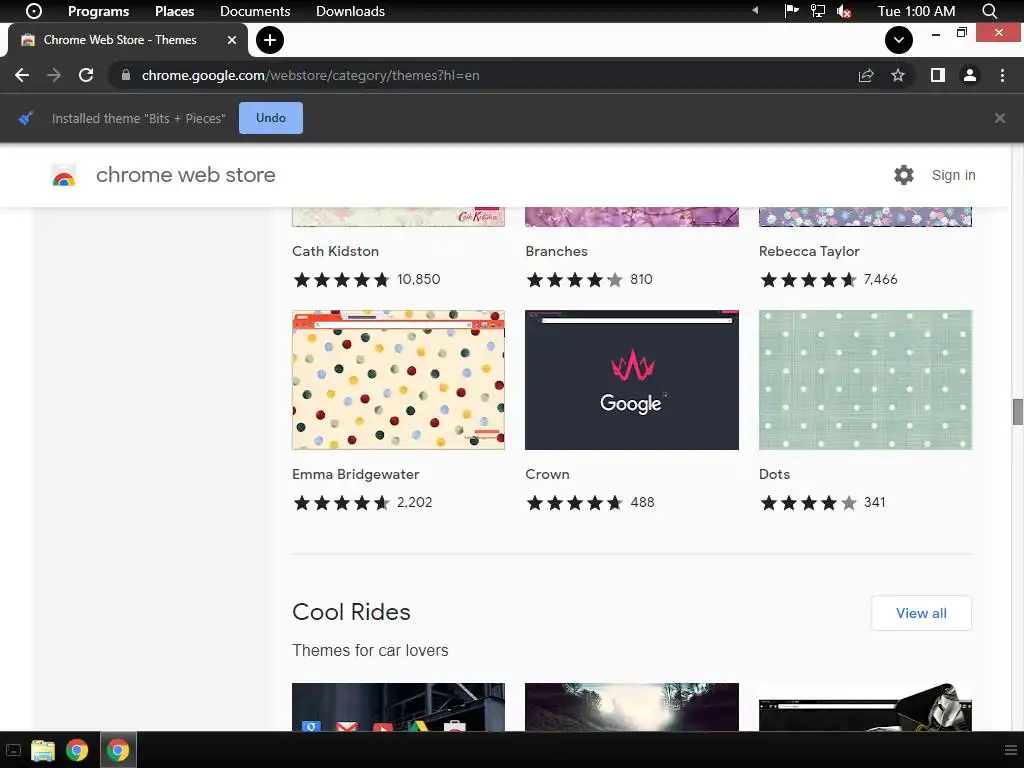Dismiss the installed theme notification bar

click(1000, 118)
